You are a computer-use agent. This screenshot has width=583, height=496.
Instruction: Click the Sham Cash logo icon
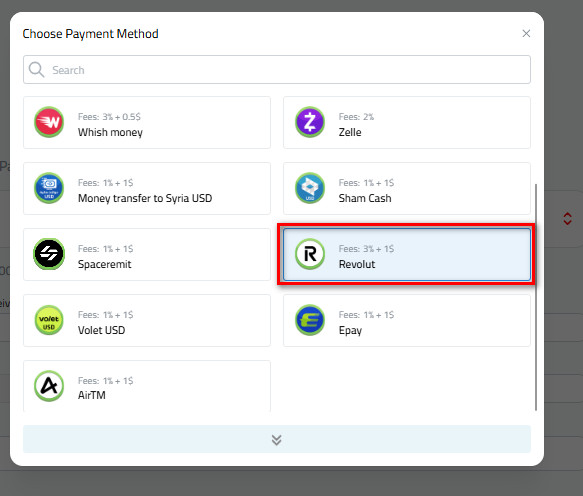tap(310, 188)
